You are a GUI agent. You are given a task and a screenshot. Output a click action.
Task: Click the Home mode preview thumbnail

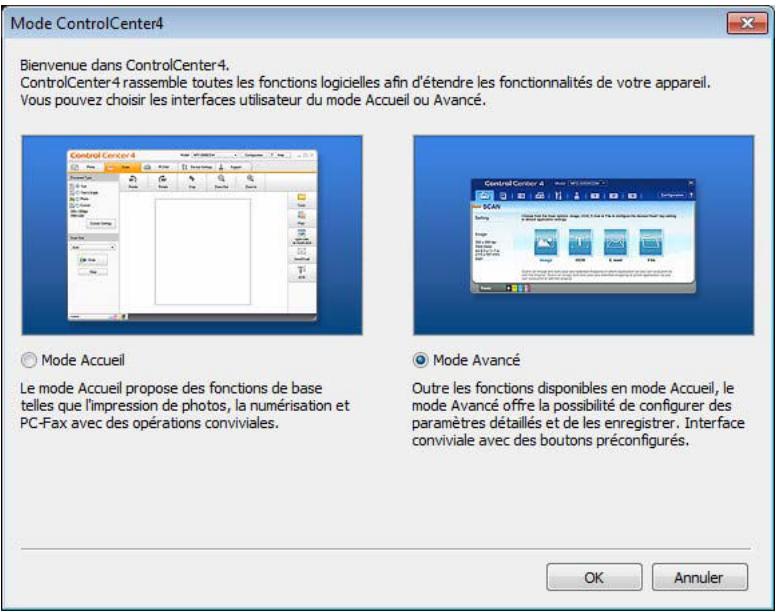[x=192, y=235]
